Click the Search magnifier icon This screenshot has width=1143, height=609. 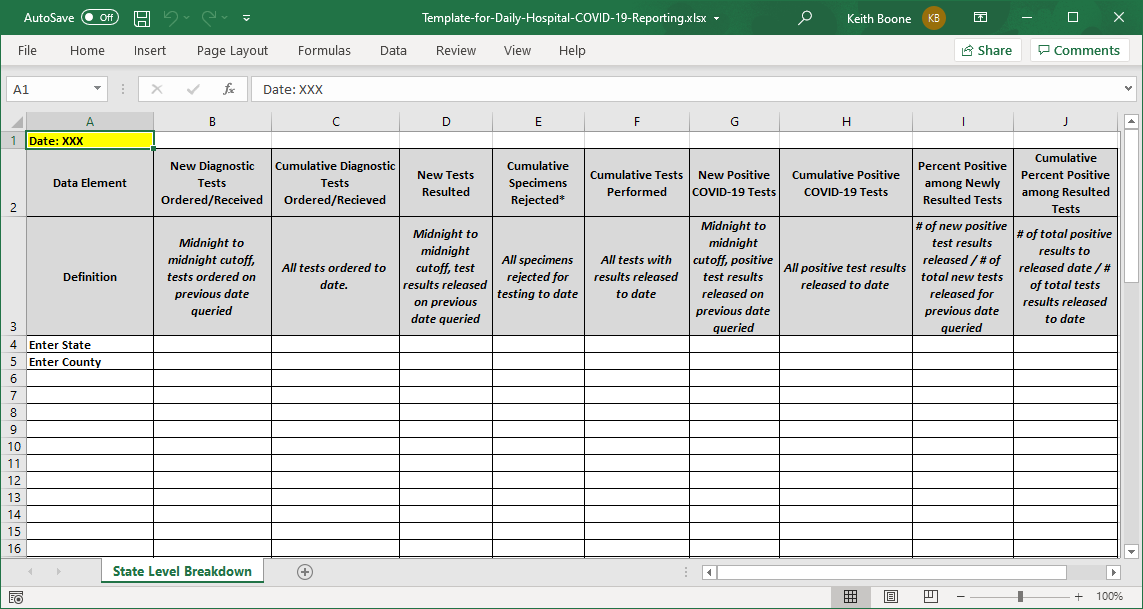(805, 18)
